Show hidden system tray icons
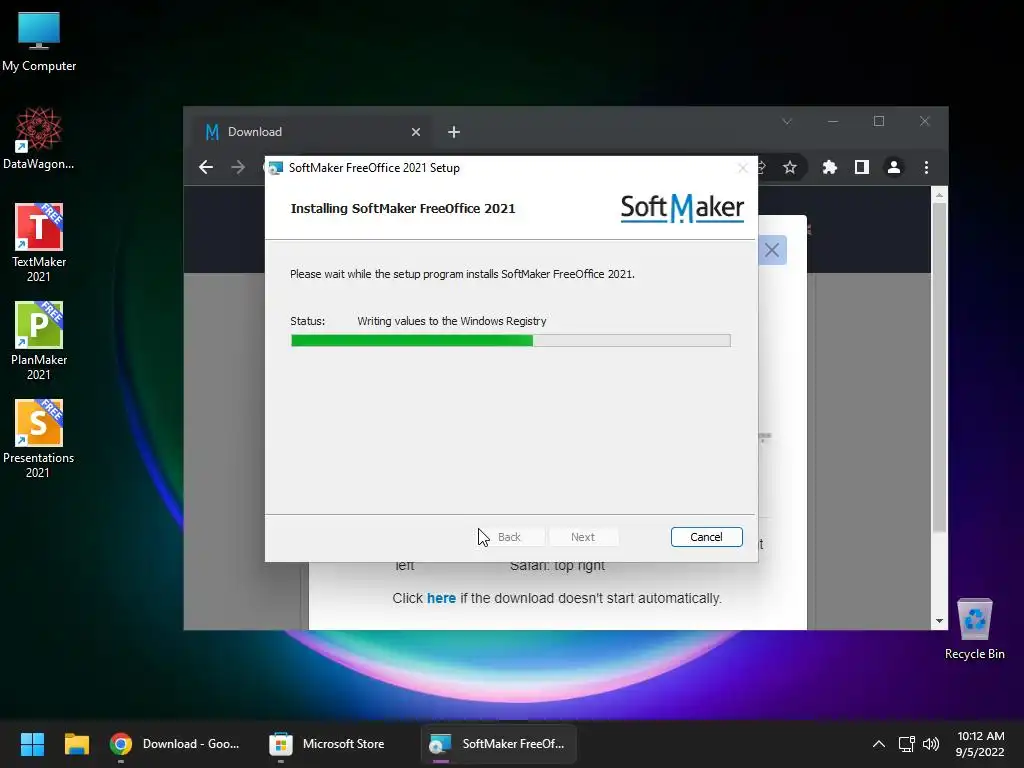The image size is (1024, 768). pyautogui.click(x=878, y=744)
